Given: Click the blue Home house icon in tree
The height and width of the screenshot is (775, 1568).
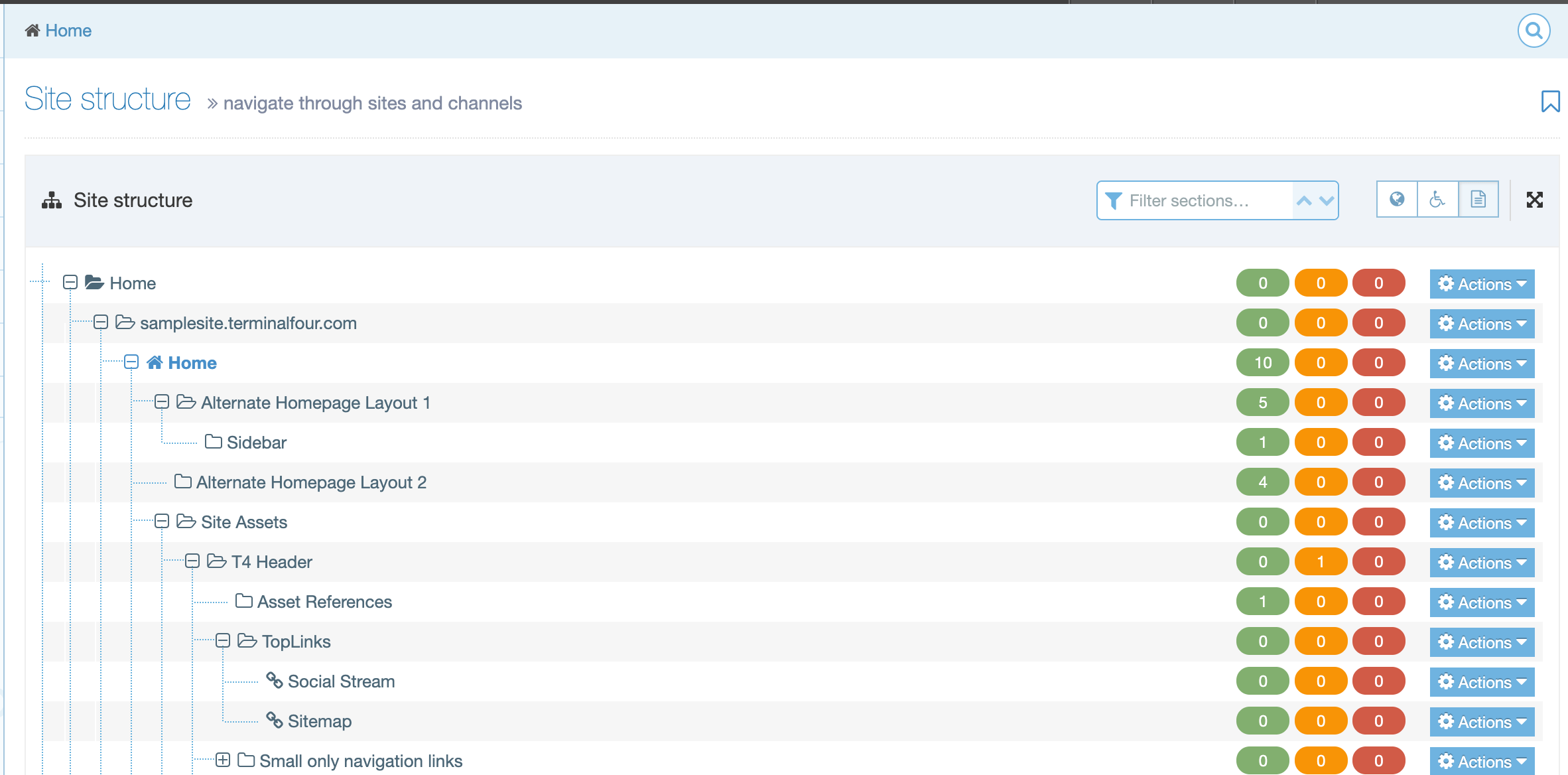Looking at the screenshot, I should pyautogui.click(x=155, y=362).
